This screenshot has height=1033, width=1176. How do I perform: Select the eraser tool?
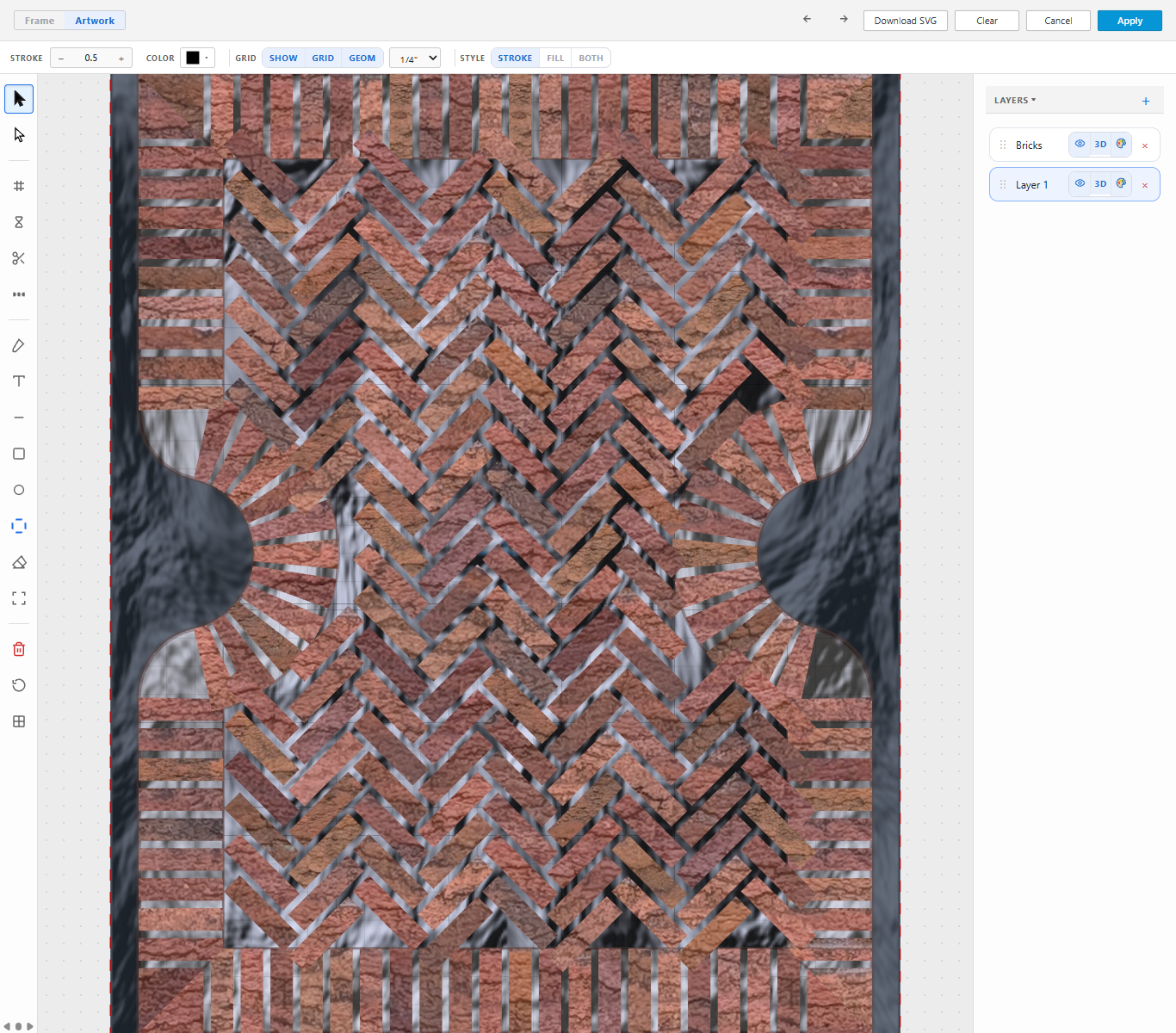[x=19, y=562]
